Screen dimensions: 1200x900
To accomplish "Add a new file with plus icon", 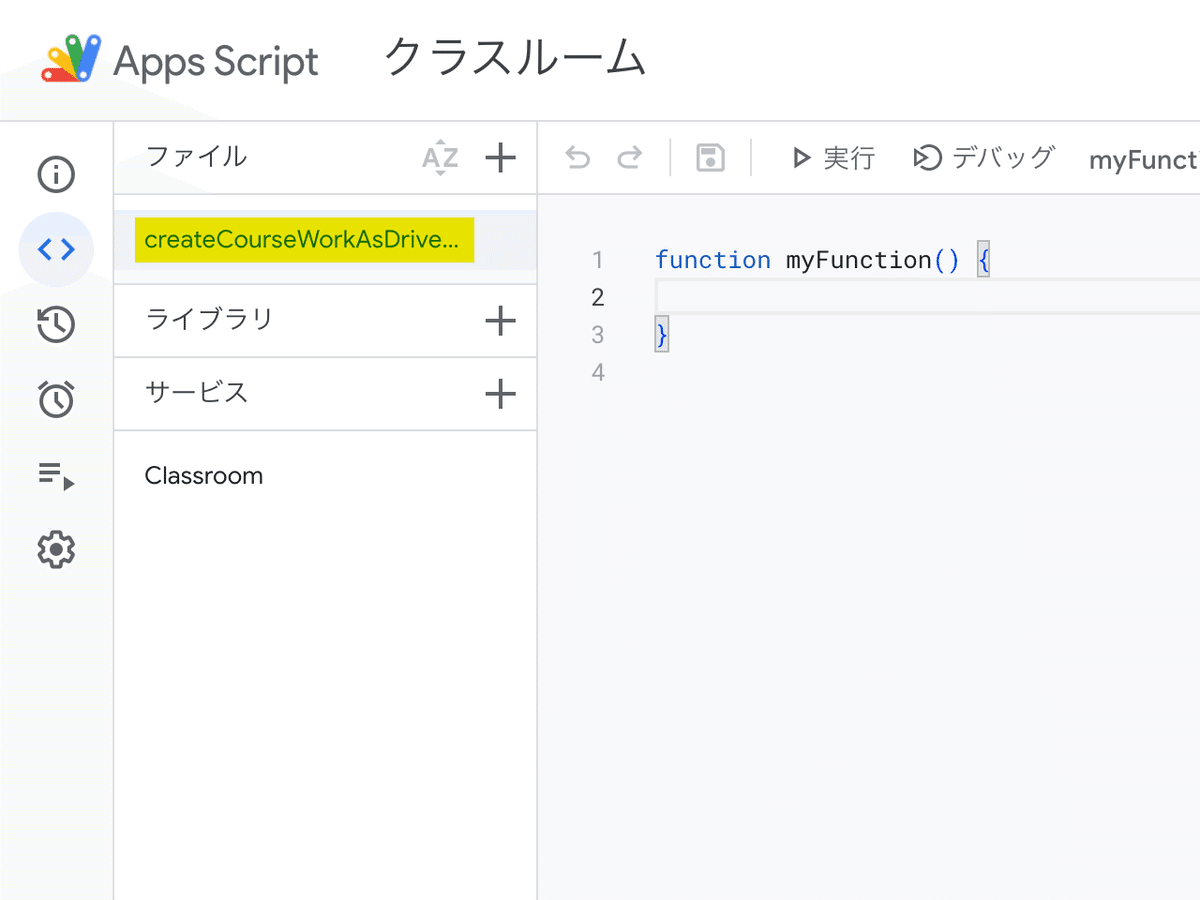I will coord(500,157).
